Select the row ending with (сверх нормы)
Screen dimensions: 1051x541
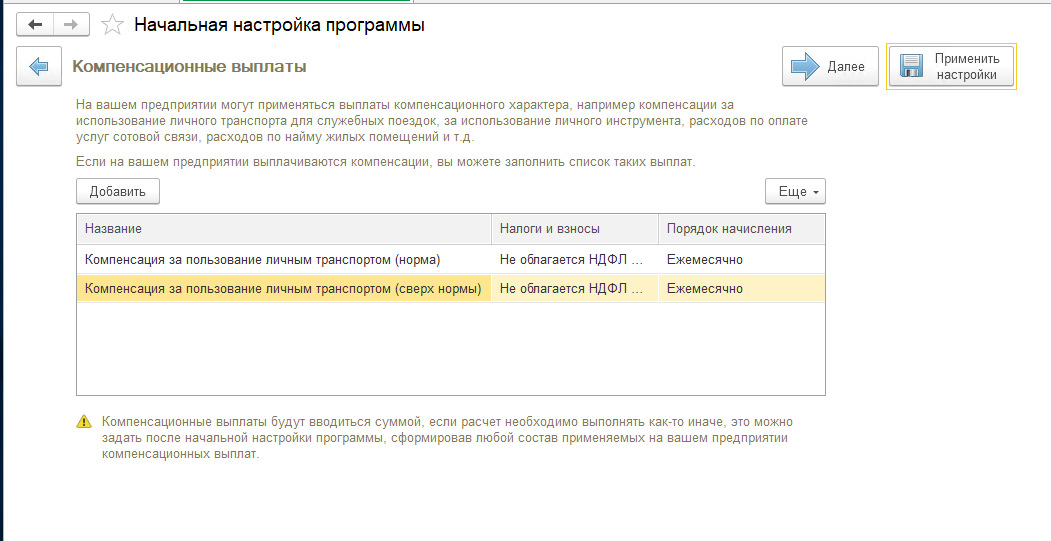pyautogui.click(x=451, y=289)
